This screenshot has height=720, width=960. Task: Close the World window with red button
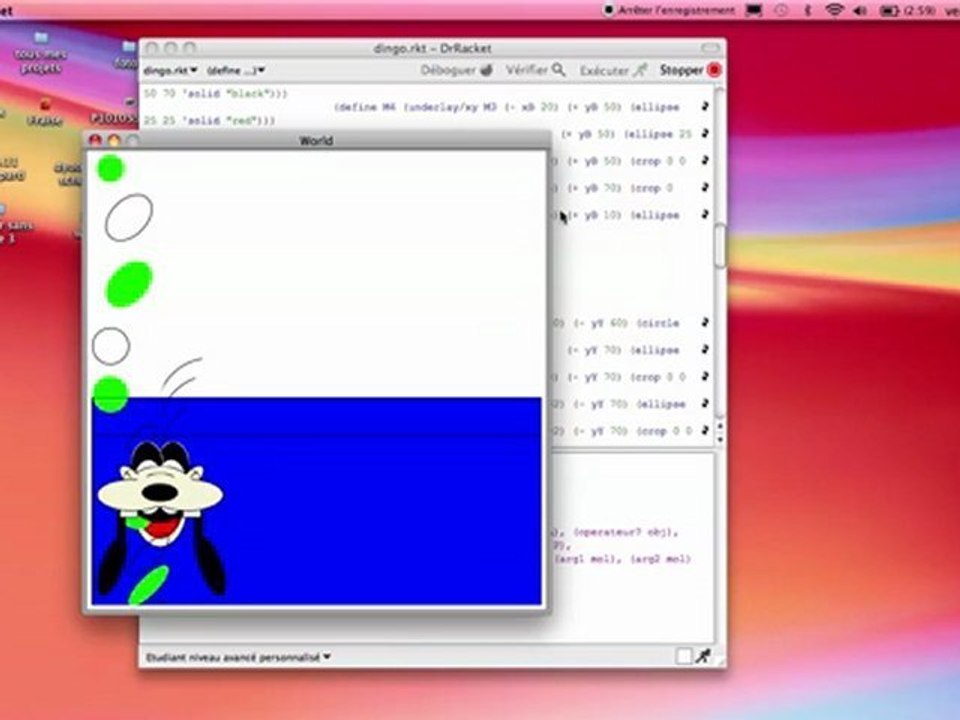95,140
